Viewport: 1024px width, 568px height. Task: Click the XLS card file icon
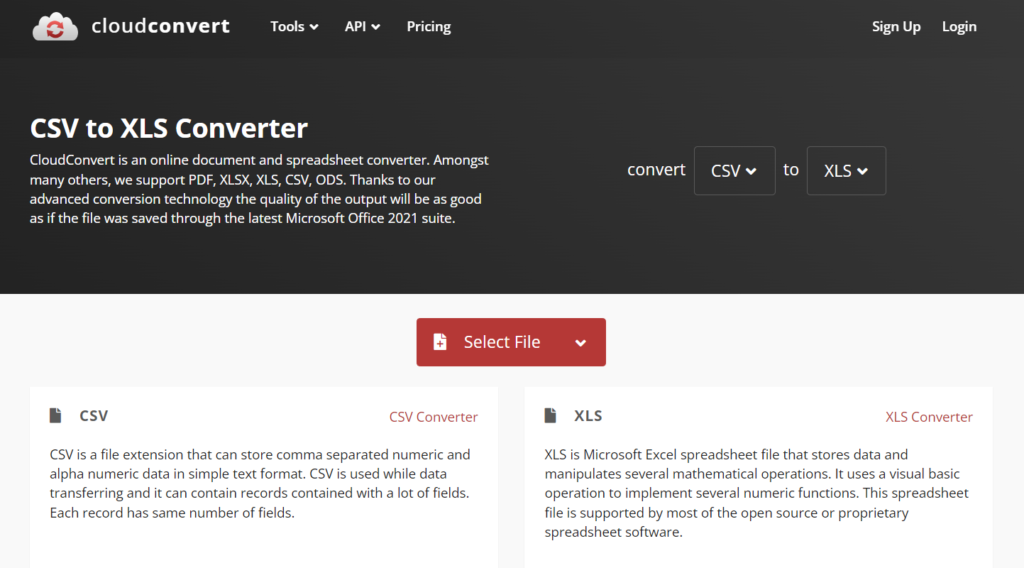pos(551,415)
